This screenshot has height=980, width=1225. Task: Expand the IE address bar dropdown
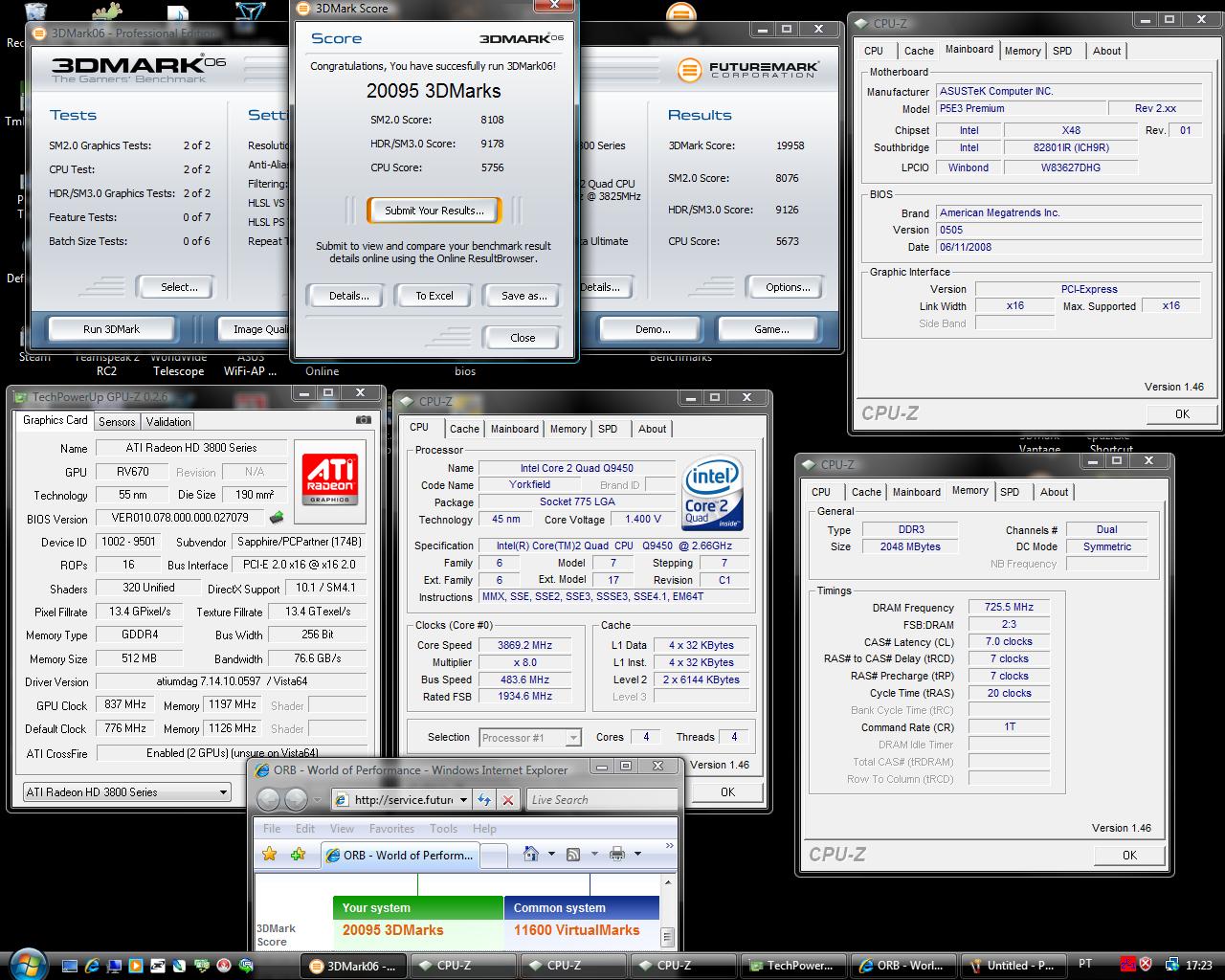[x=463, y=800]
